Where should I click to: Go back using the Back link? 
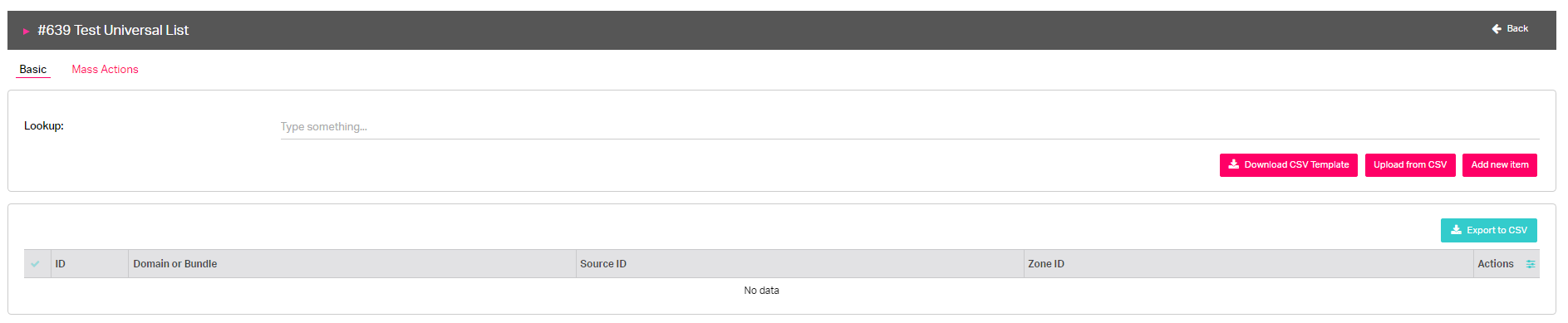pyautogui.click(x=1510, y=28)
